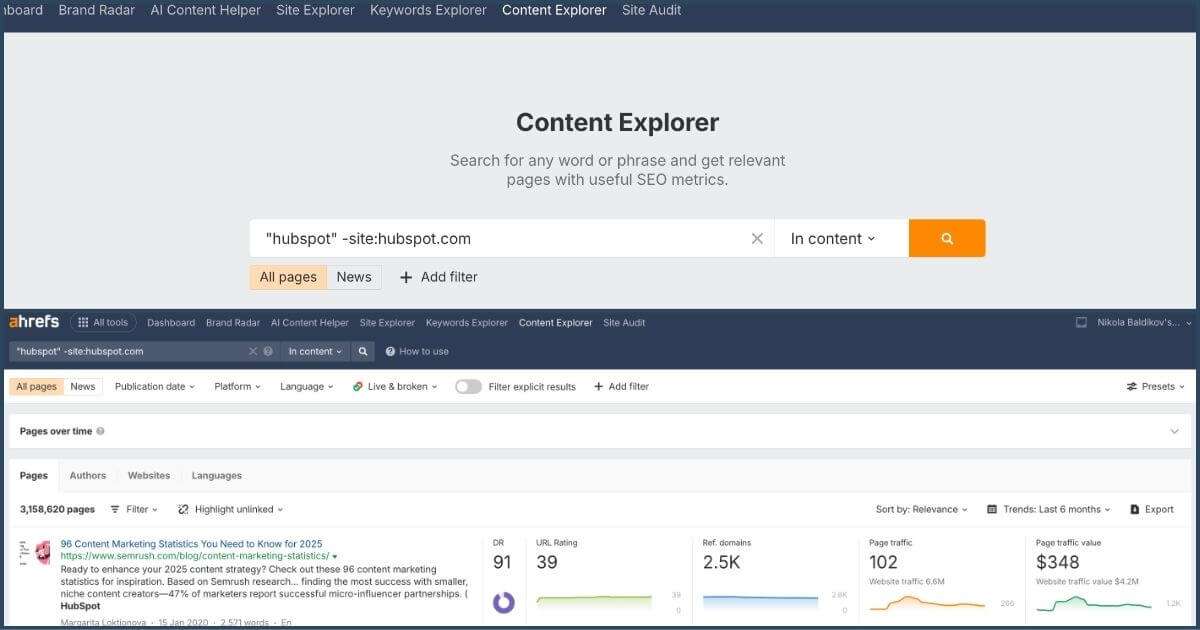Screen dimensions: 1200x630
Task: Click the clear X in the search field
Action: 757,238
